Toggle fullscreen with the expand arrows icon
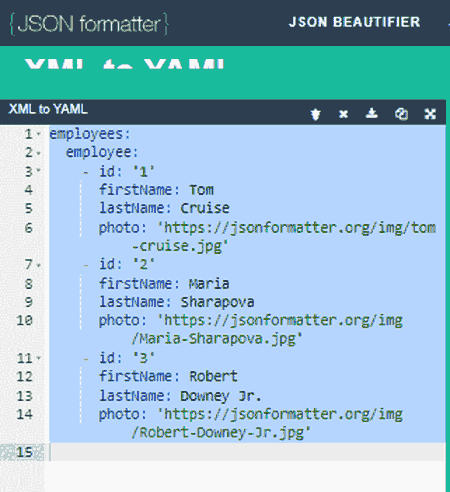 pos(430,114)
